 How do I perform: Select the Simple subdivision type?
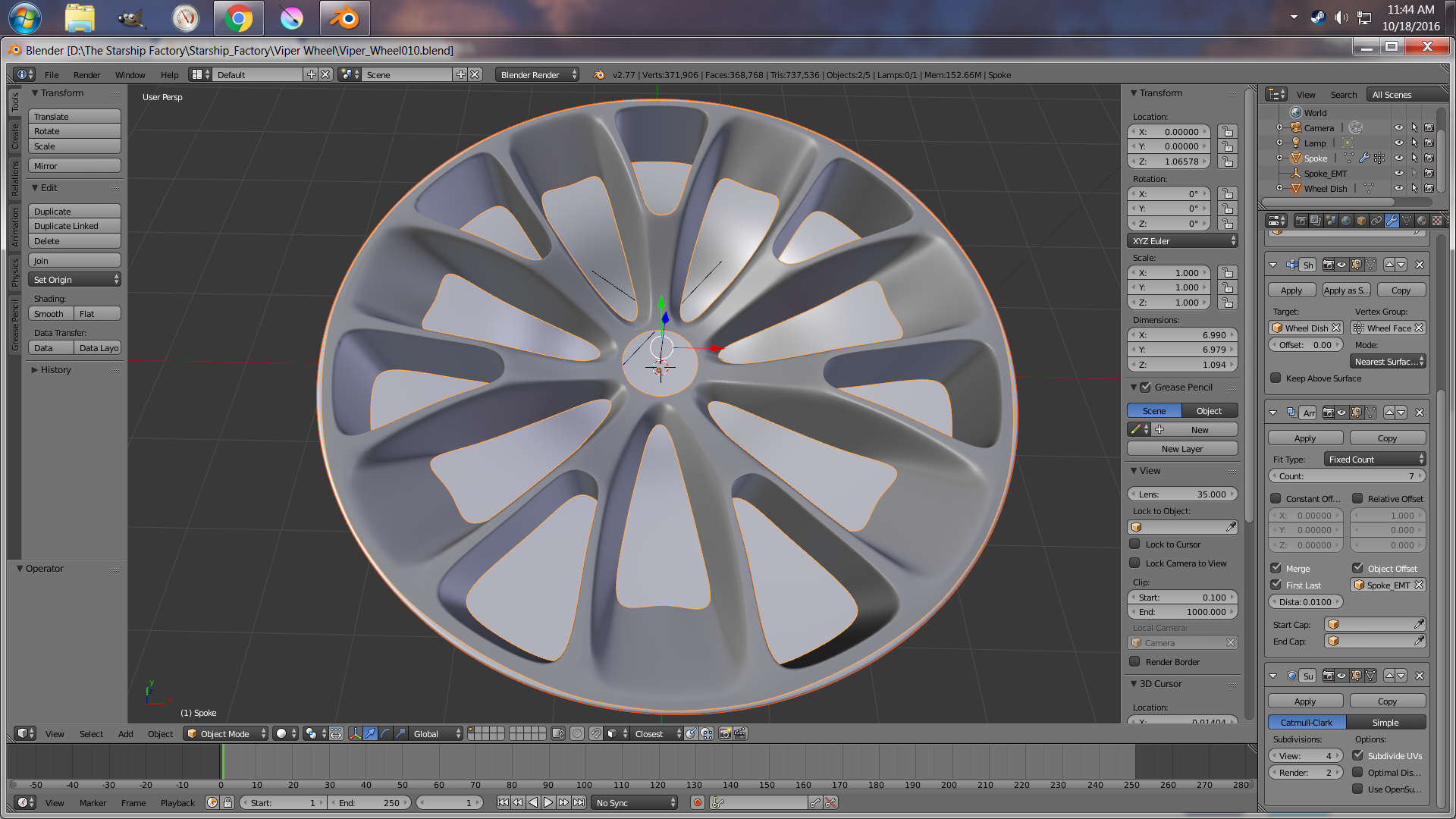click(x=1386, y=722)
